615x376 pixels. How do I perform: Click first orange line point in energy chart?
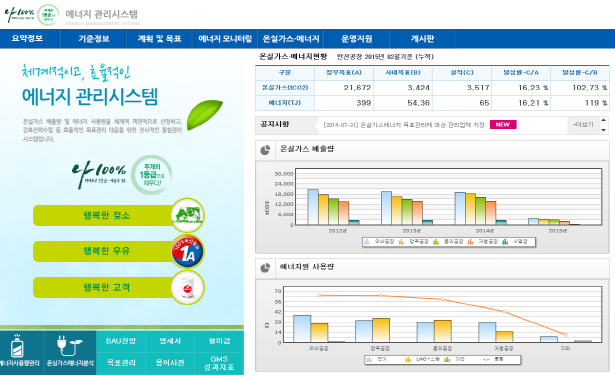click(x=319, y=295)
